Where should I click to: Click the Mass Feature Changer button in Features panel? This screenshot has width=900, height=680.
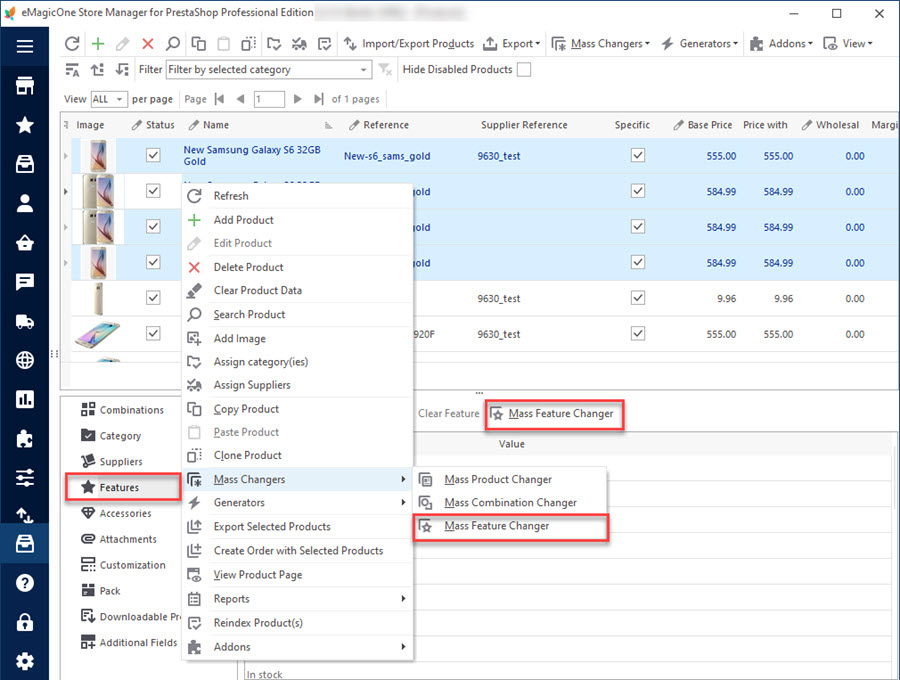554,414
